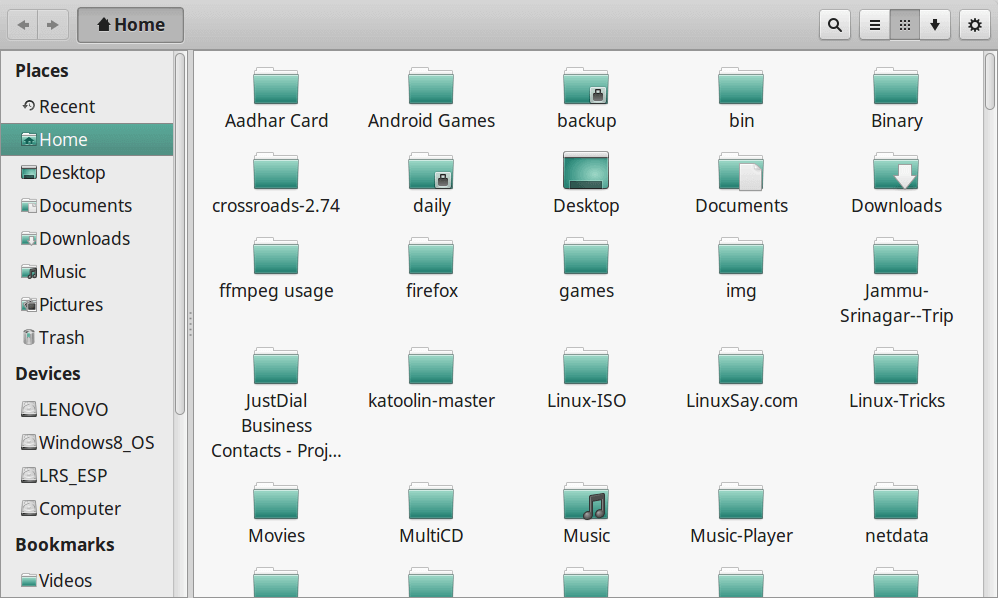
Task: Select the netdata folder
Action: 896,514
